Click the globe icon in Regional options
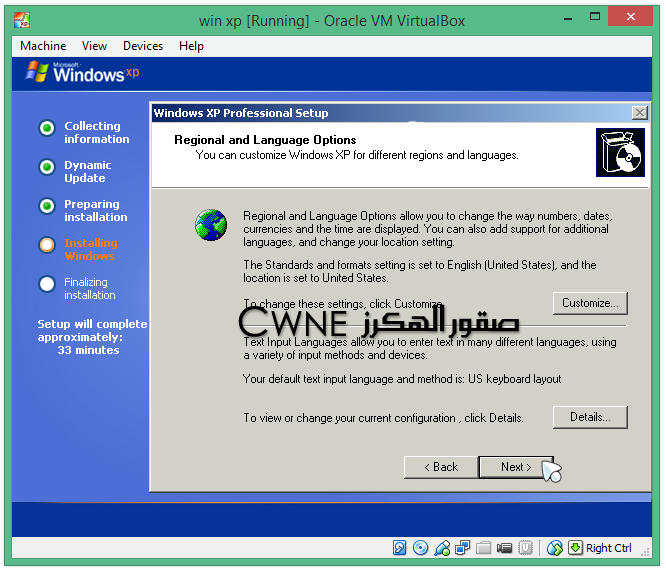This screenshot has height=573, width=666. point(211,225)
